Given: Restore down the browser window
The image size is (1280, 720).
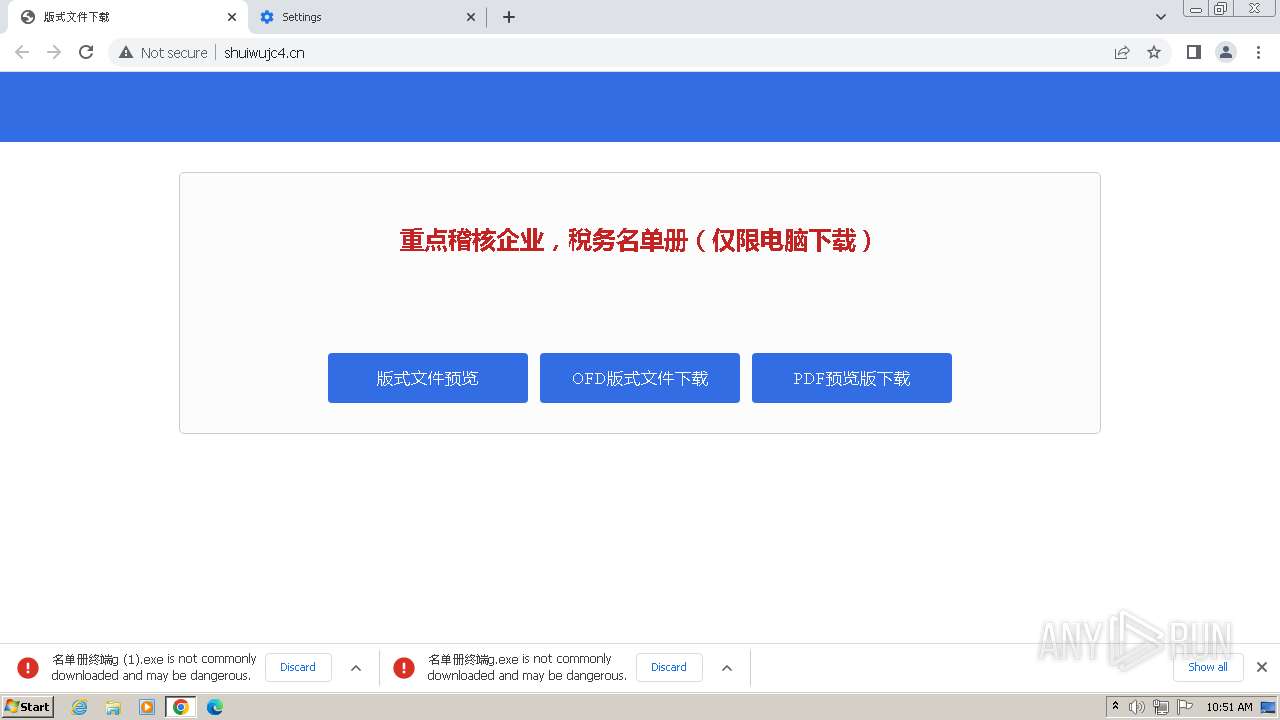Looking at the screenshot, I should (1221, 8).
